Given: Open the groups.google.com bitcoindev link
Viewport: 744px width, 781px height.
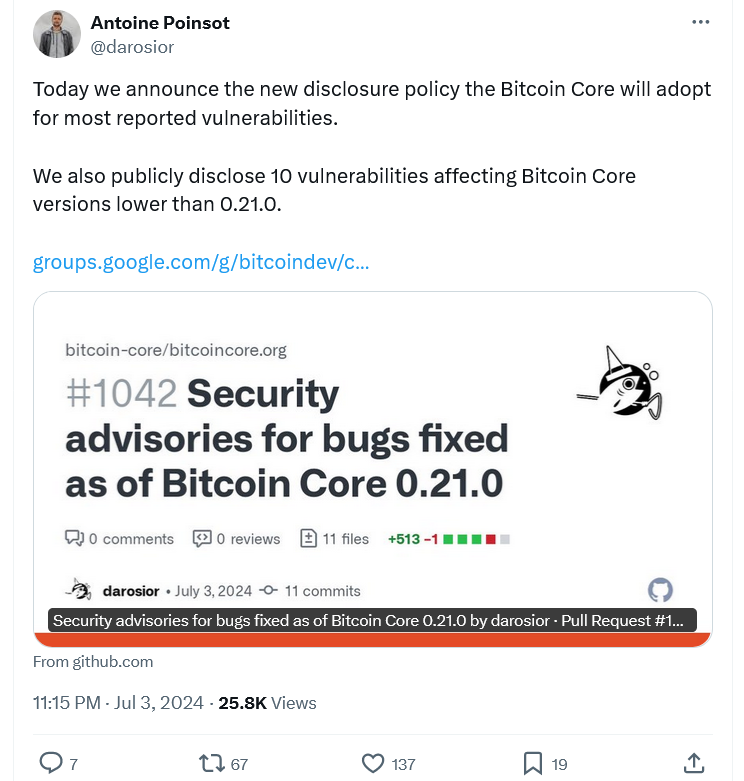Looking at the screenshot, I should coord(201,262).
